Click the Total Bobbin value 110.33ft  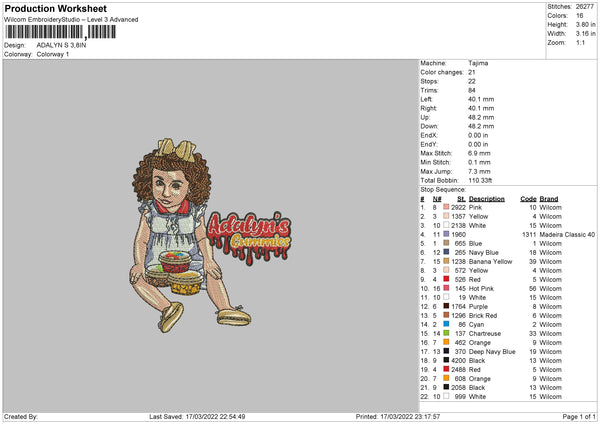pyautogui.click(x=480, y=180)
